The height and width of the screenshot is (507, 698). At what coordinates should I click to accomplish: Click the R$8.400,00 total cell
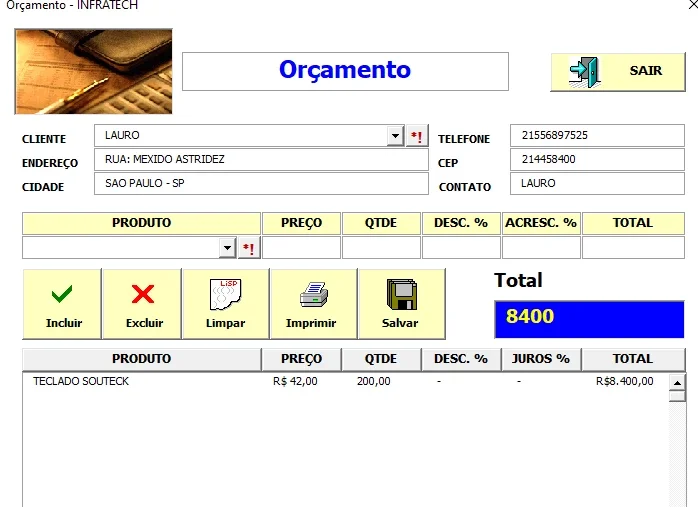(625, 381)
